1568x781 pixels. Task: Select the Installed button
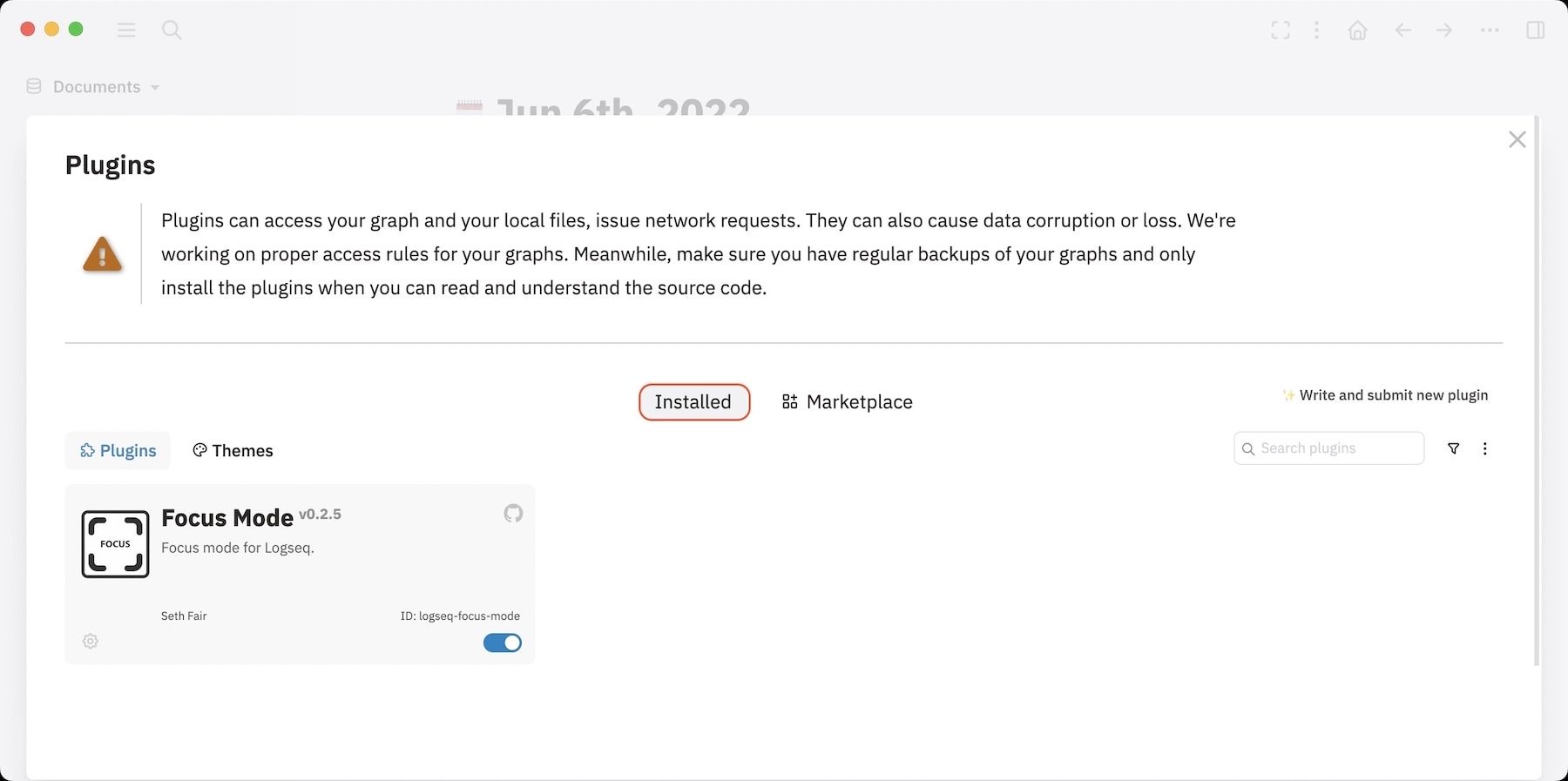click(693, 402)
